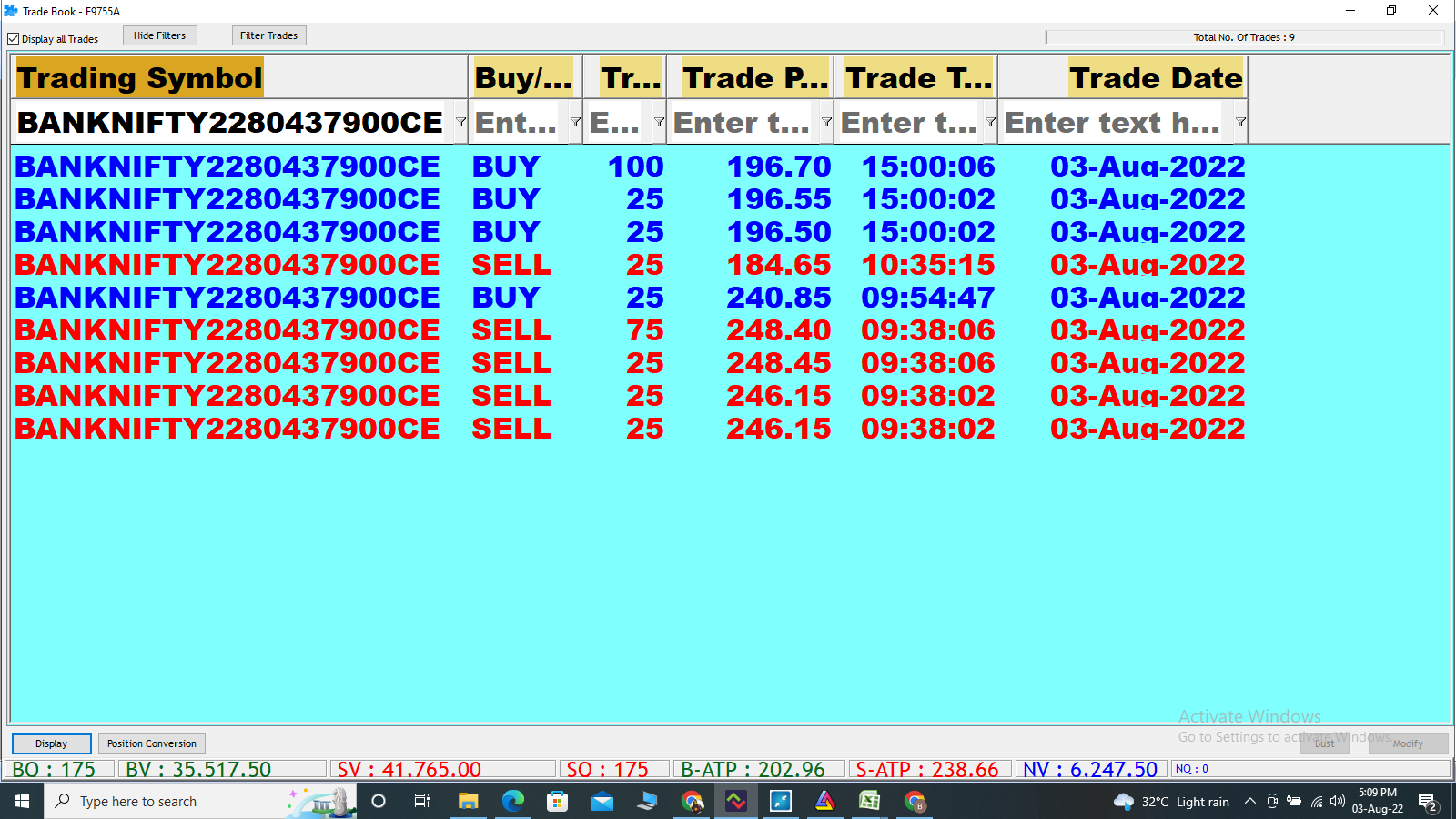Image resolution: width=1456 pixels, height=819 pixels.
Task: Launch Microsoft Edge from the taskbar
Action: coord(512,801)
